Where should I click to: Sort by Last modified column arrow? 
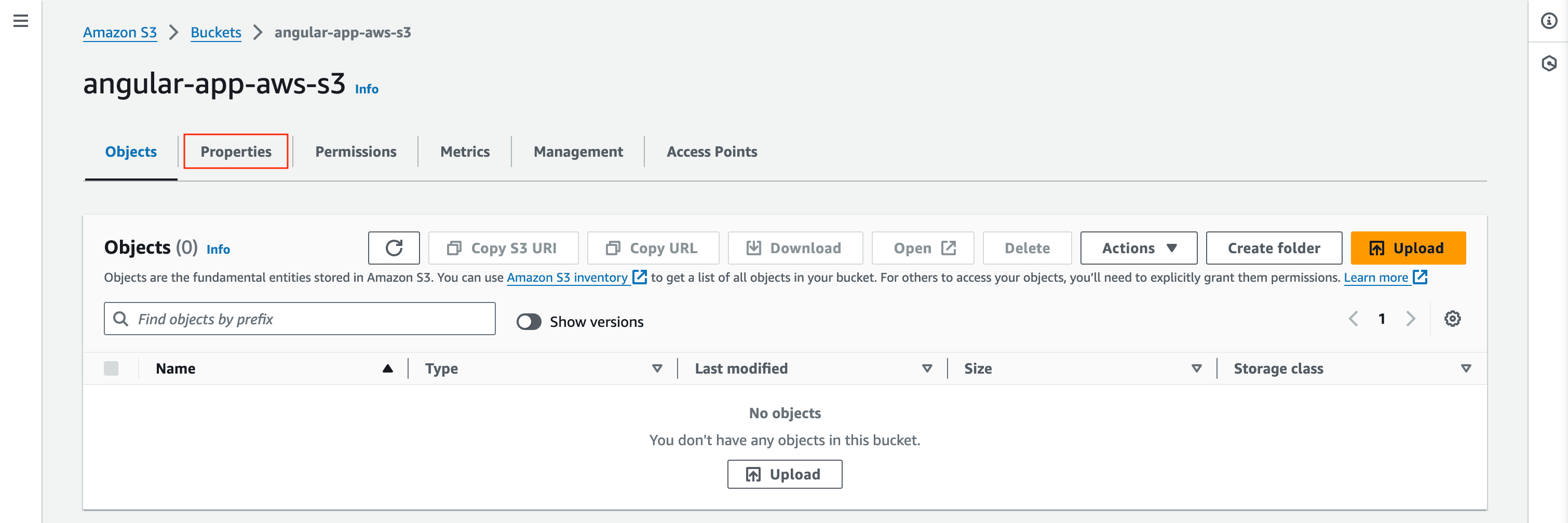[926, 368]
